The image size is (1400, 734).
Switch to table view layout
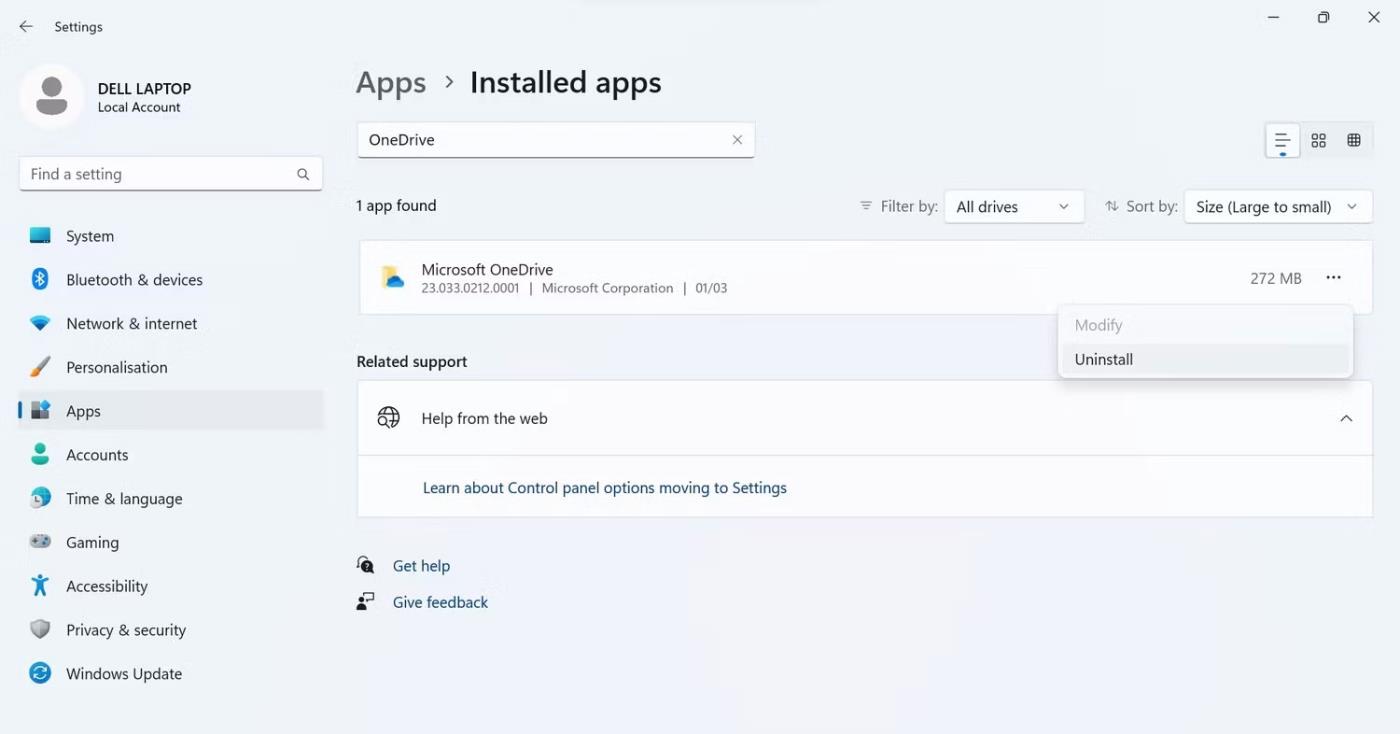[1353, 140]
